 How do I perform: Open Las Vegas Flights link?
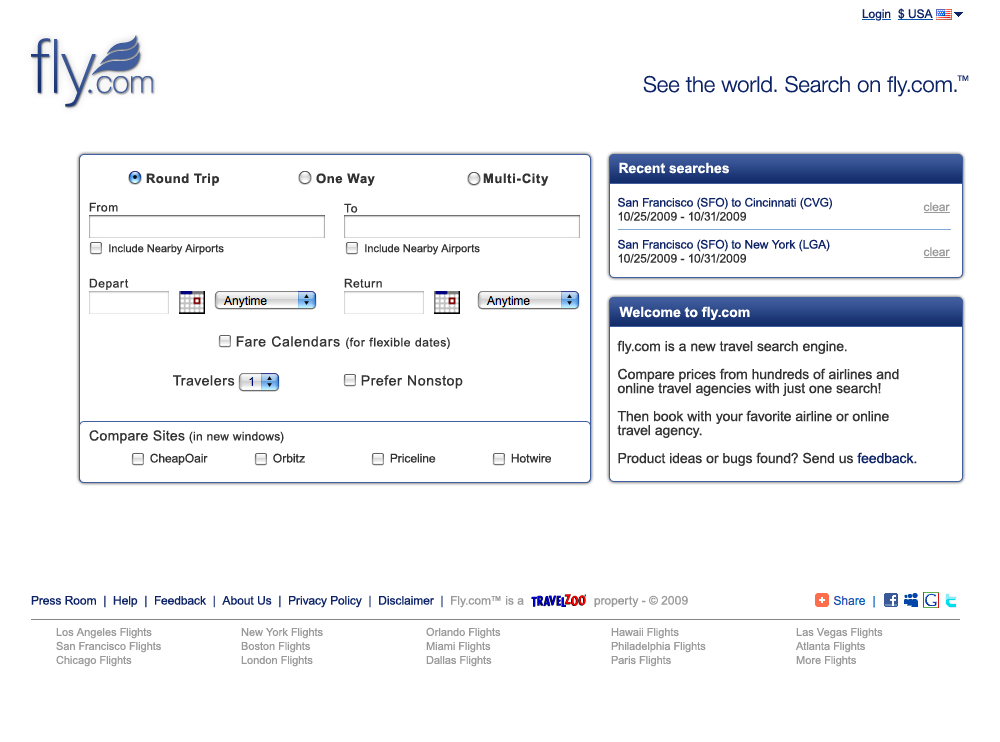839,632
